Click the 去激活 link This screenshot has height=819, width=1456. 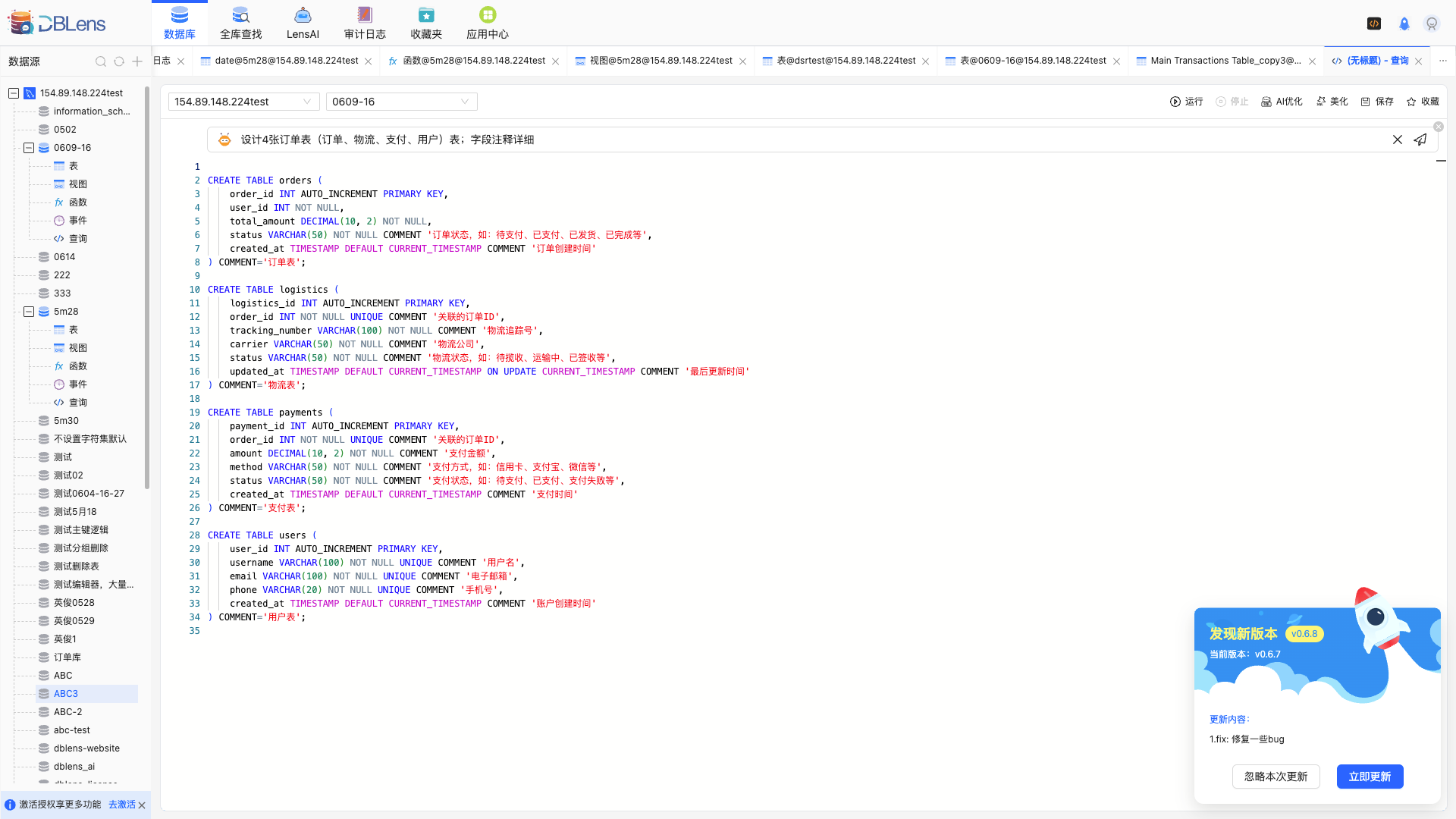point(121,805)
